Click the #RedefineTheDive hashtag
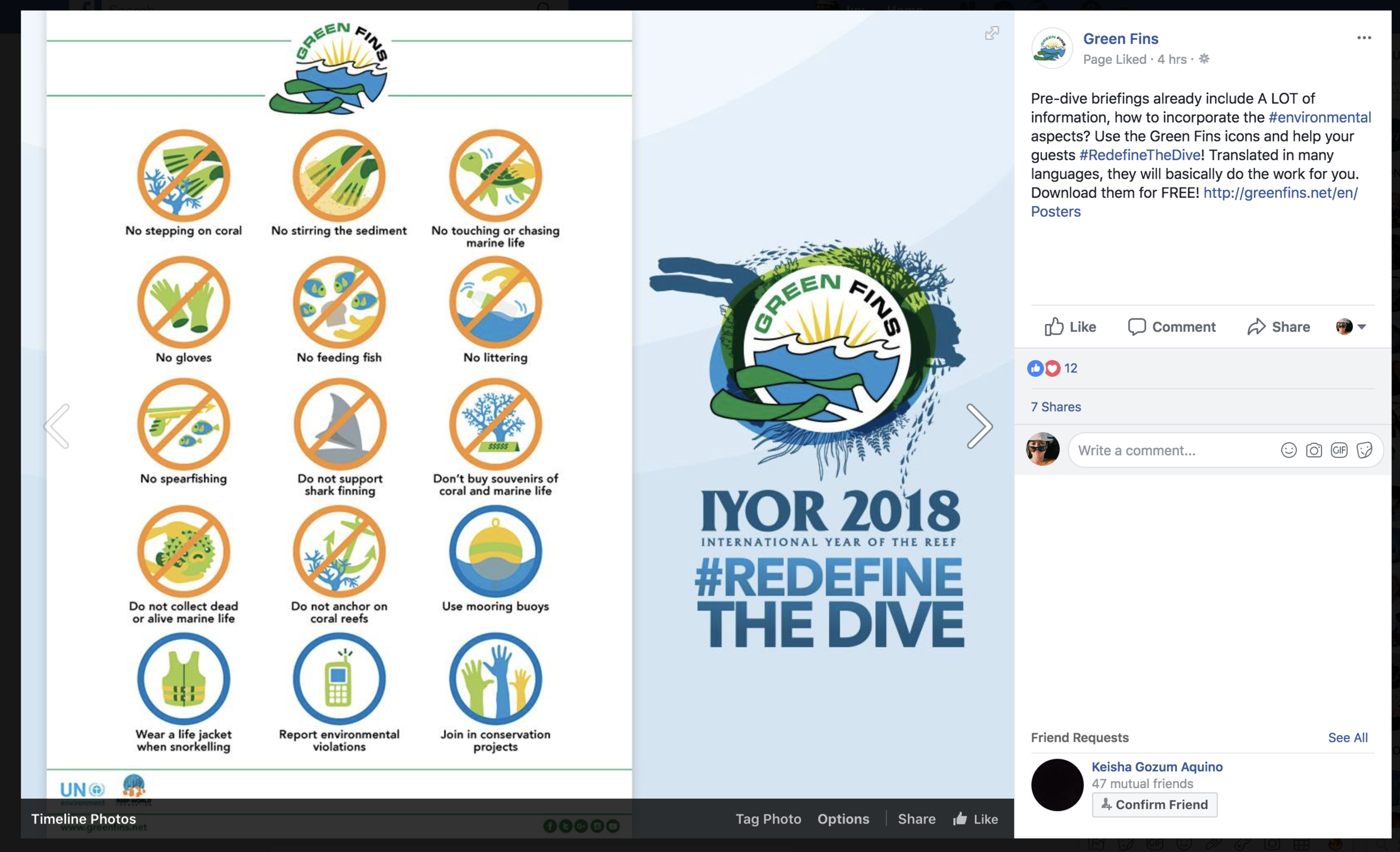 click(x=1139, y=155)
